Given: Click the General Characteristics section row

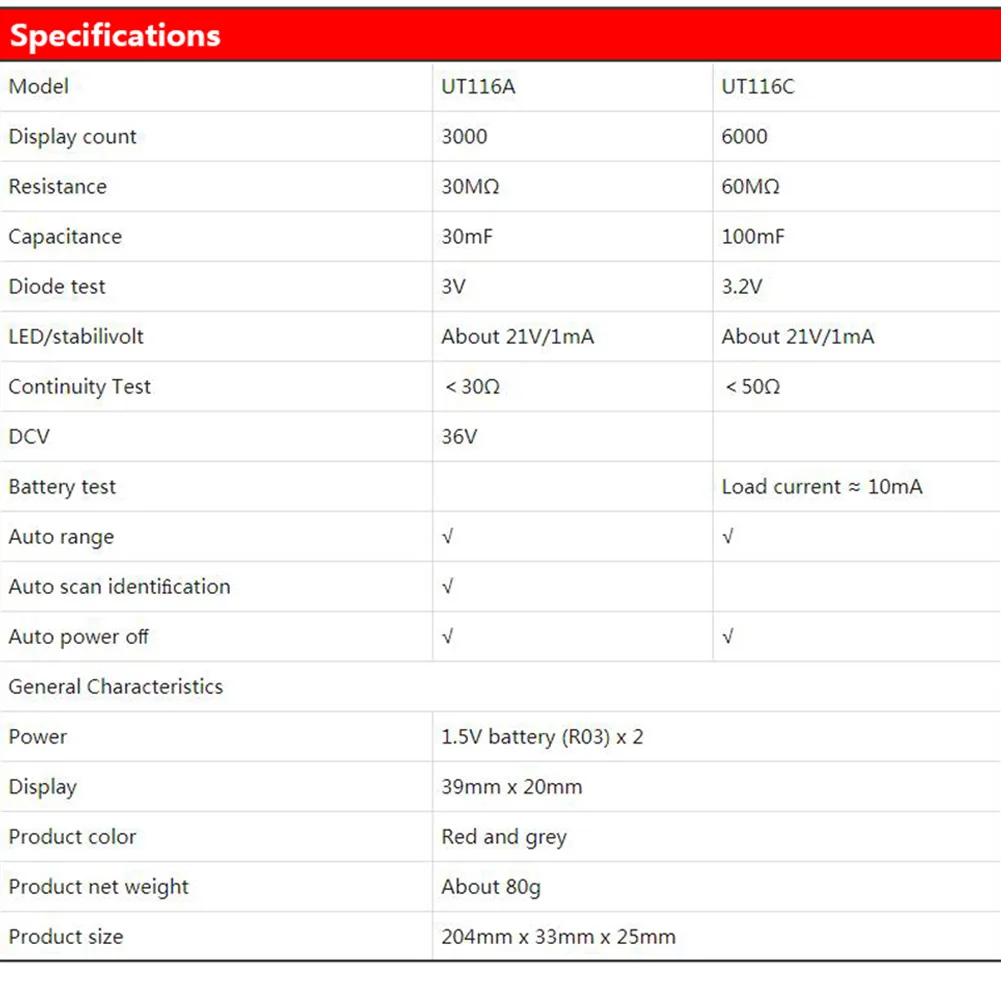Looking at the screenshot, I should click(116, 687).
